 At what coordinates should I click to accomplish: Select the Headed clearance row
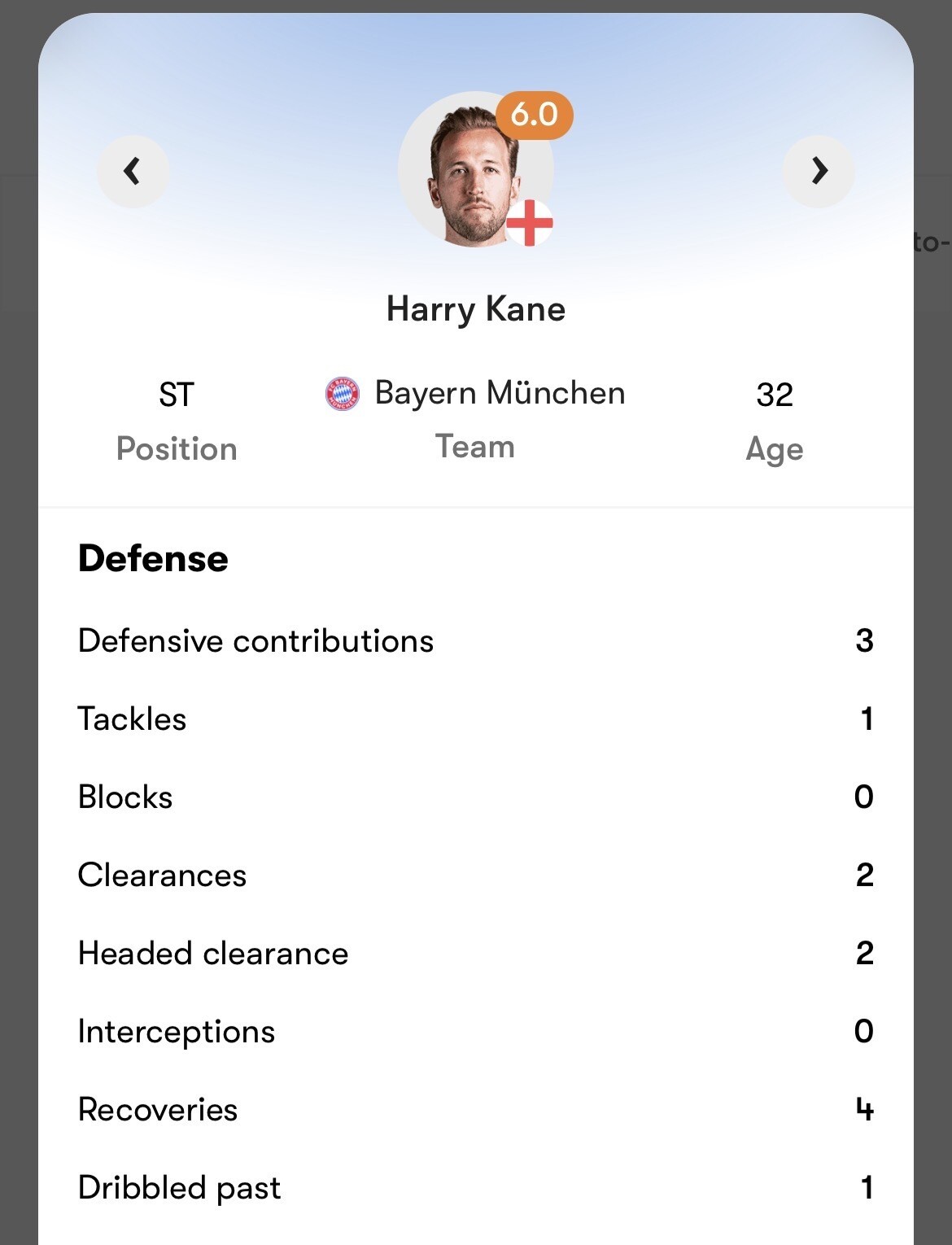click(476, 954)
